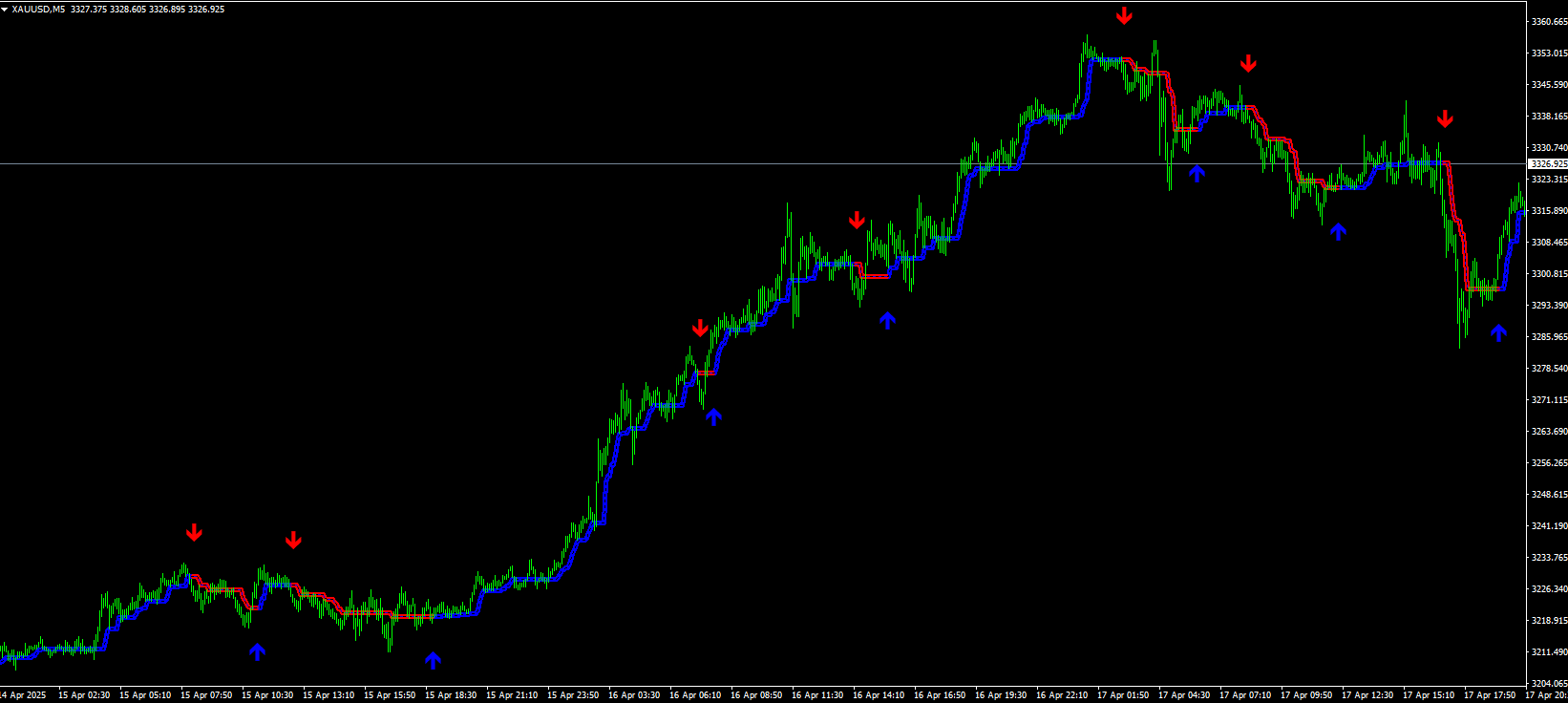Image resolution: width=1568 pixels, height=703 pixels.
Task: Click the 3300.815 price scale label
Action: [x=1549, y=274]
